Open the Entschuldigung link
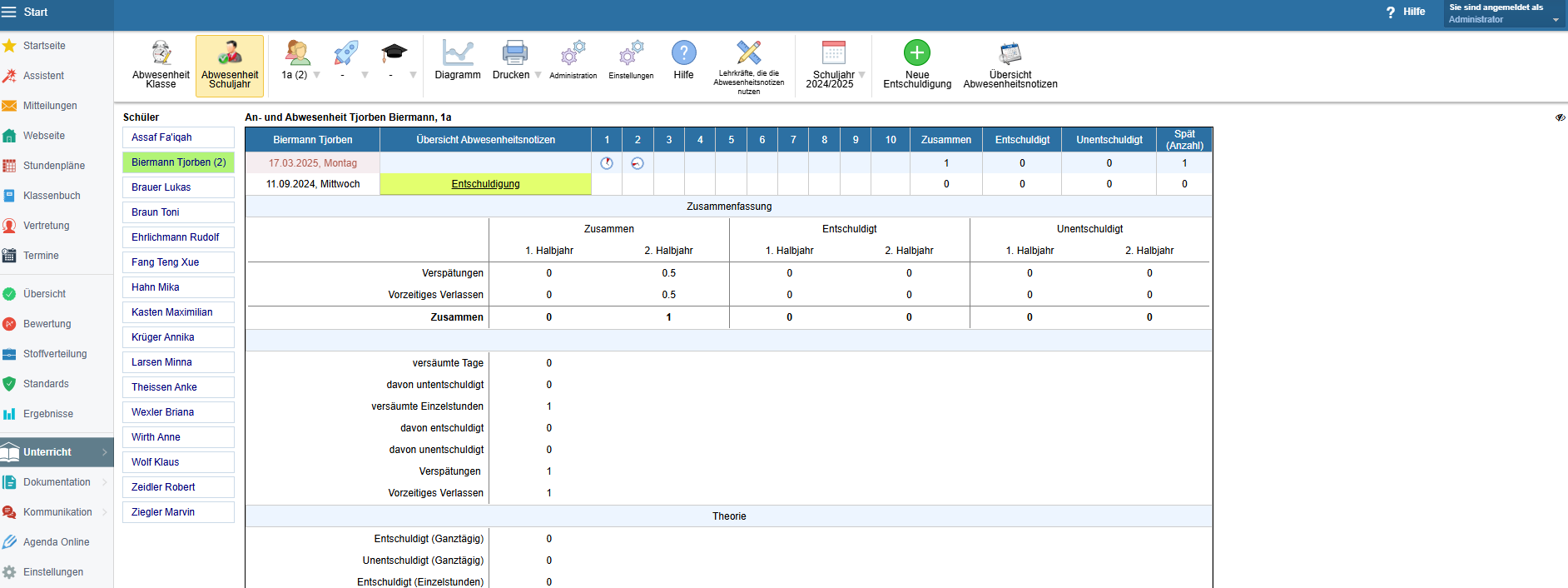Screen dimensions: 1568x588 click(x=485, y=184)
